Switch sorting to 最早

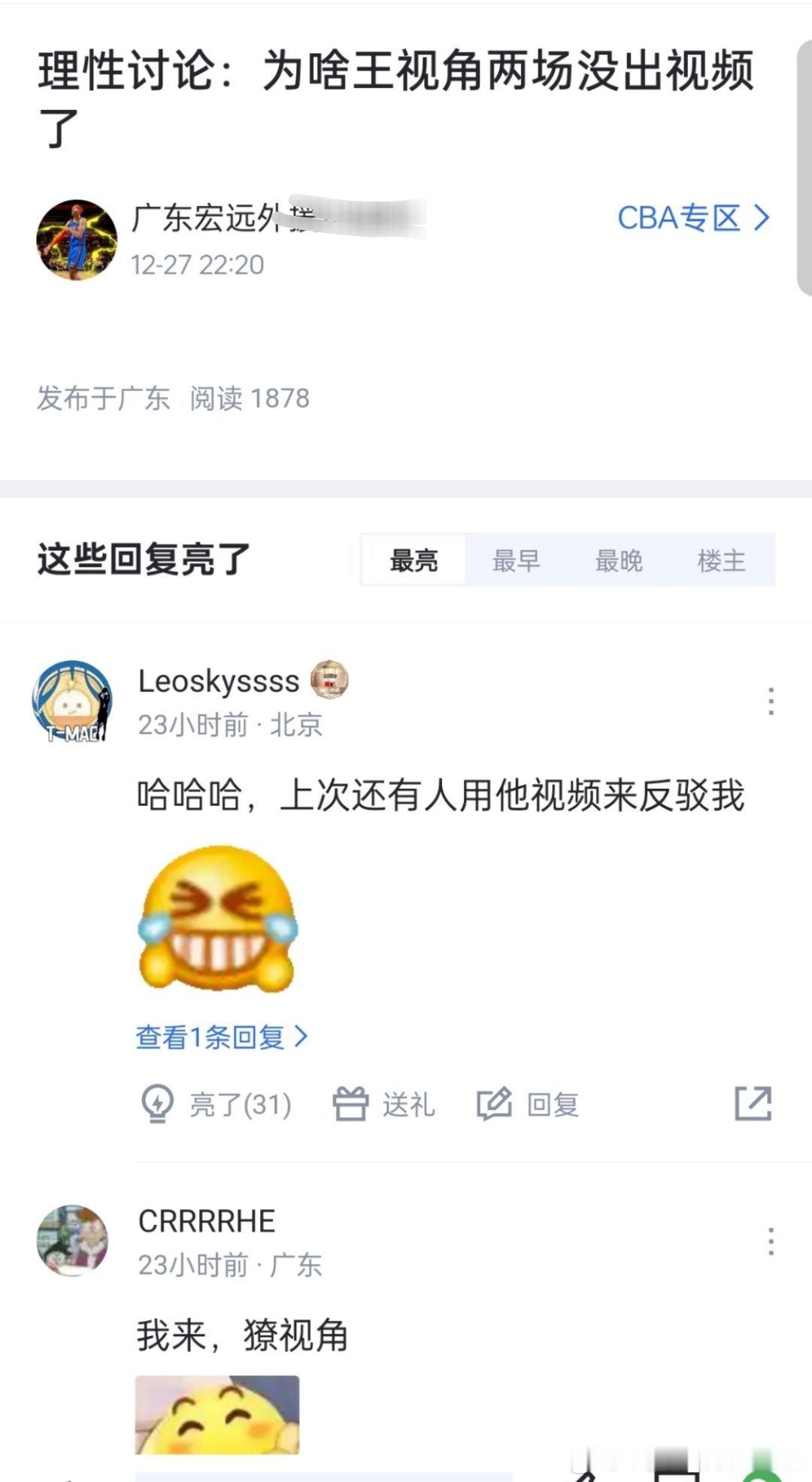coord(517,560)
